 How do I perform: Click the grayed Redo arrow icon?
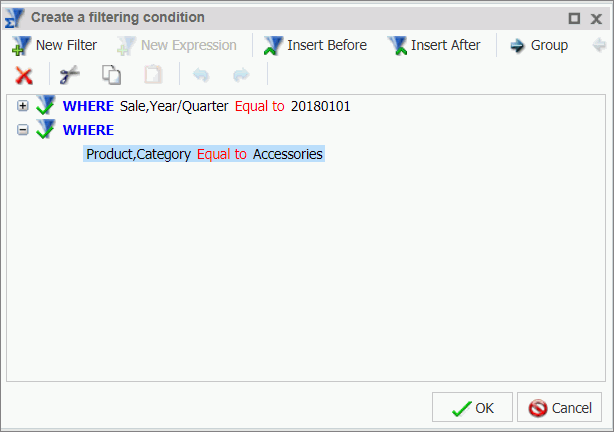click(241, 75)
